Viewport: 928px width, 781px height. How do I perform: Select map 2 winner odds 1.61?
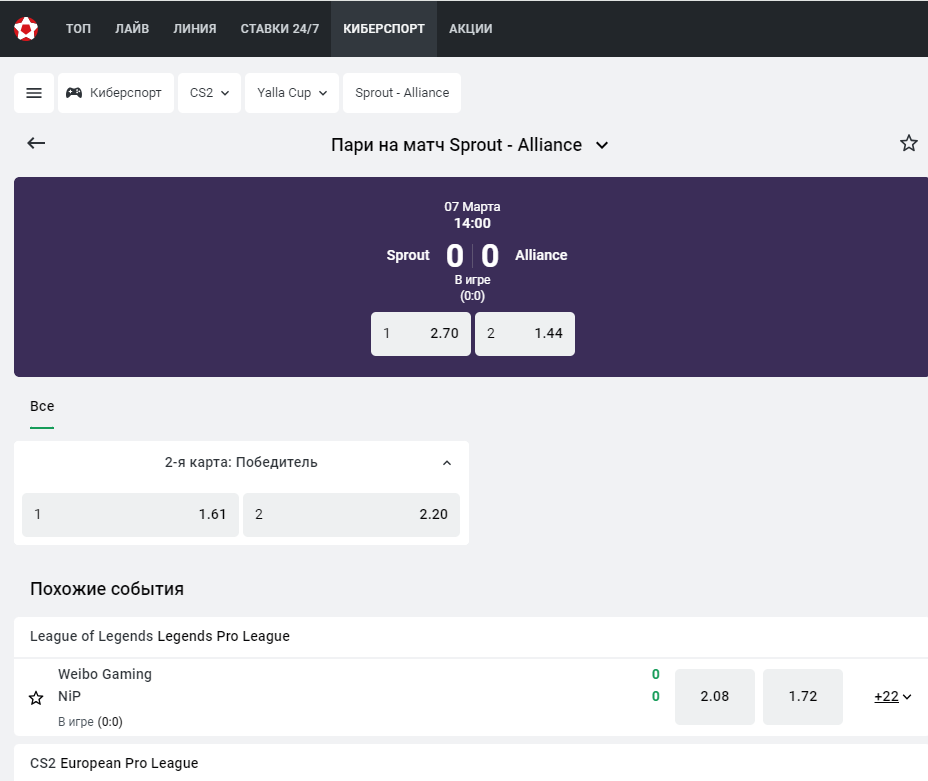tap(130, 515)
